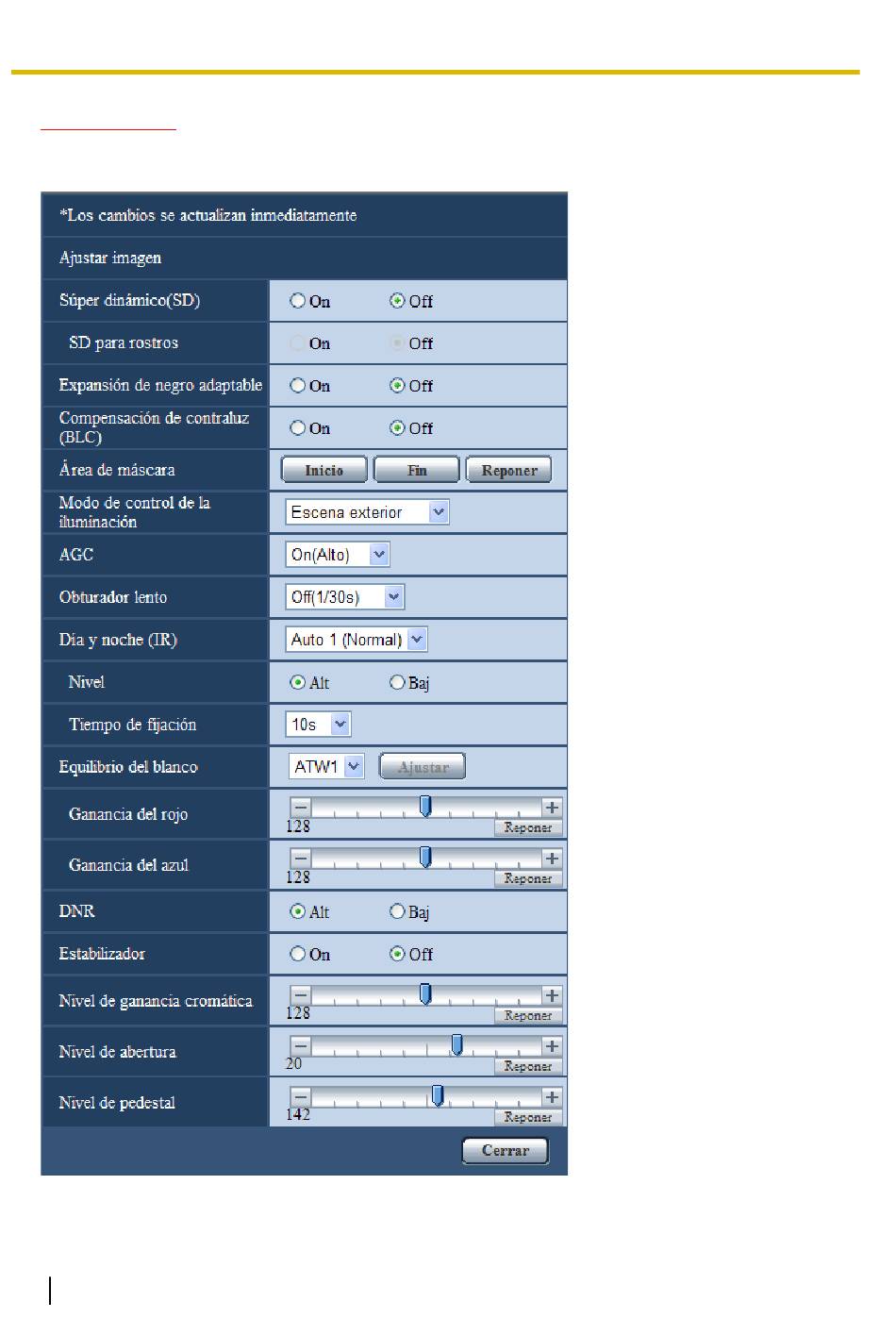This screenshot has width=896, height=1318.
Task: Close the panel with Cerrar
Action: pos(506,1151)
